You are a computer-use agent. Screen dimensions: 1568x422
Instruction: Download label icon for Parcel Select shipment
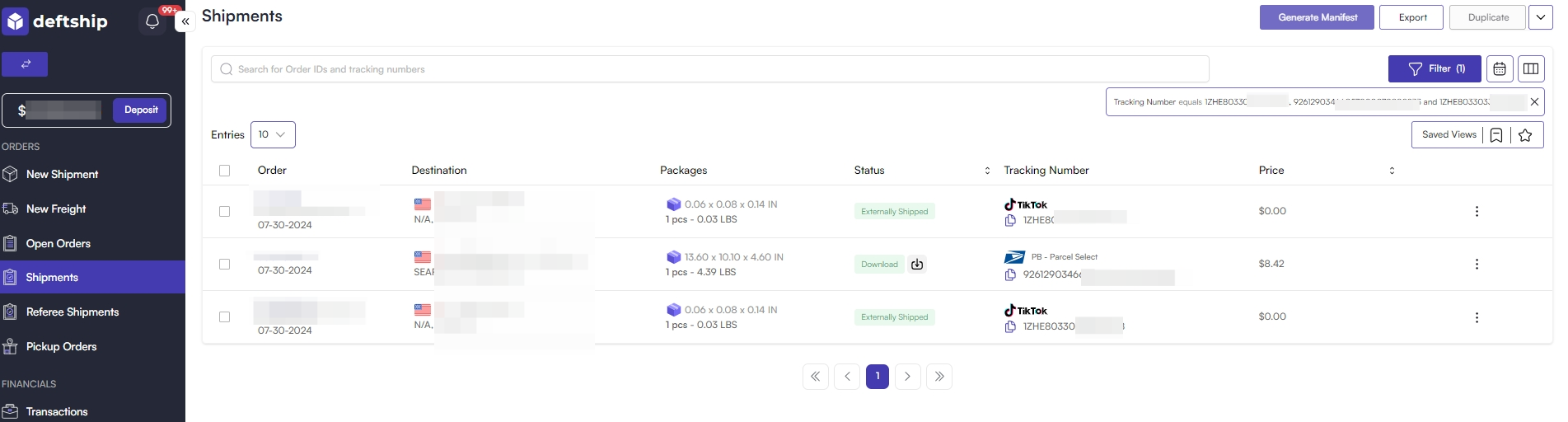pyautogui.click(x=917, y=265)
